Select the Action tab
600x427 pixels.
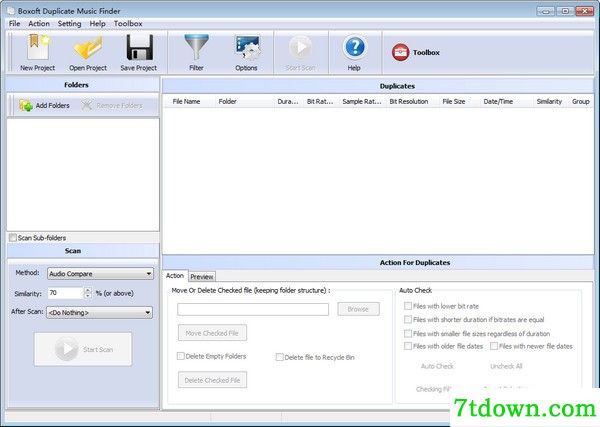[x=175, y=275]
